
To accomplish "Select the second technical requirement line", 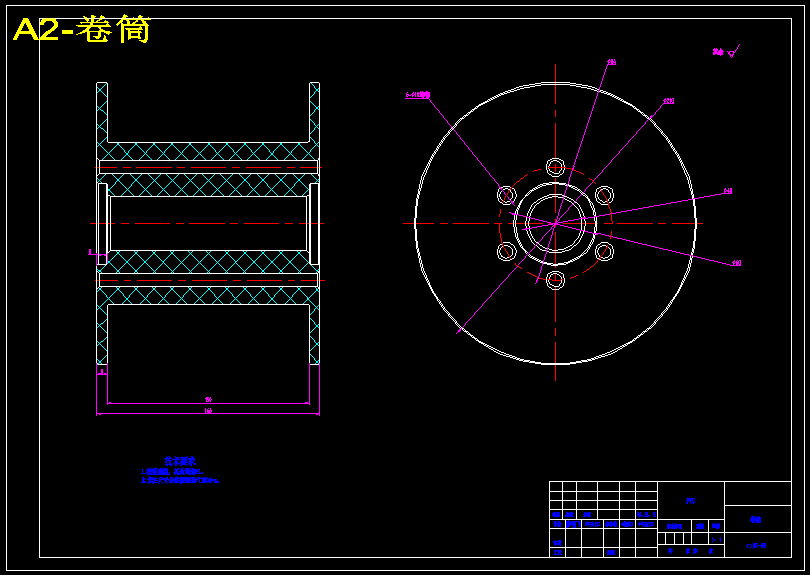I will pyautogui.click(x=180, y=480).
